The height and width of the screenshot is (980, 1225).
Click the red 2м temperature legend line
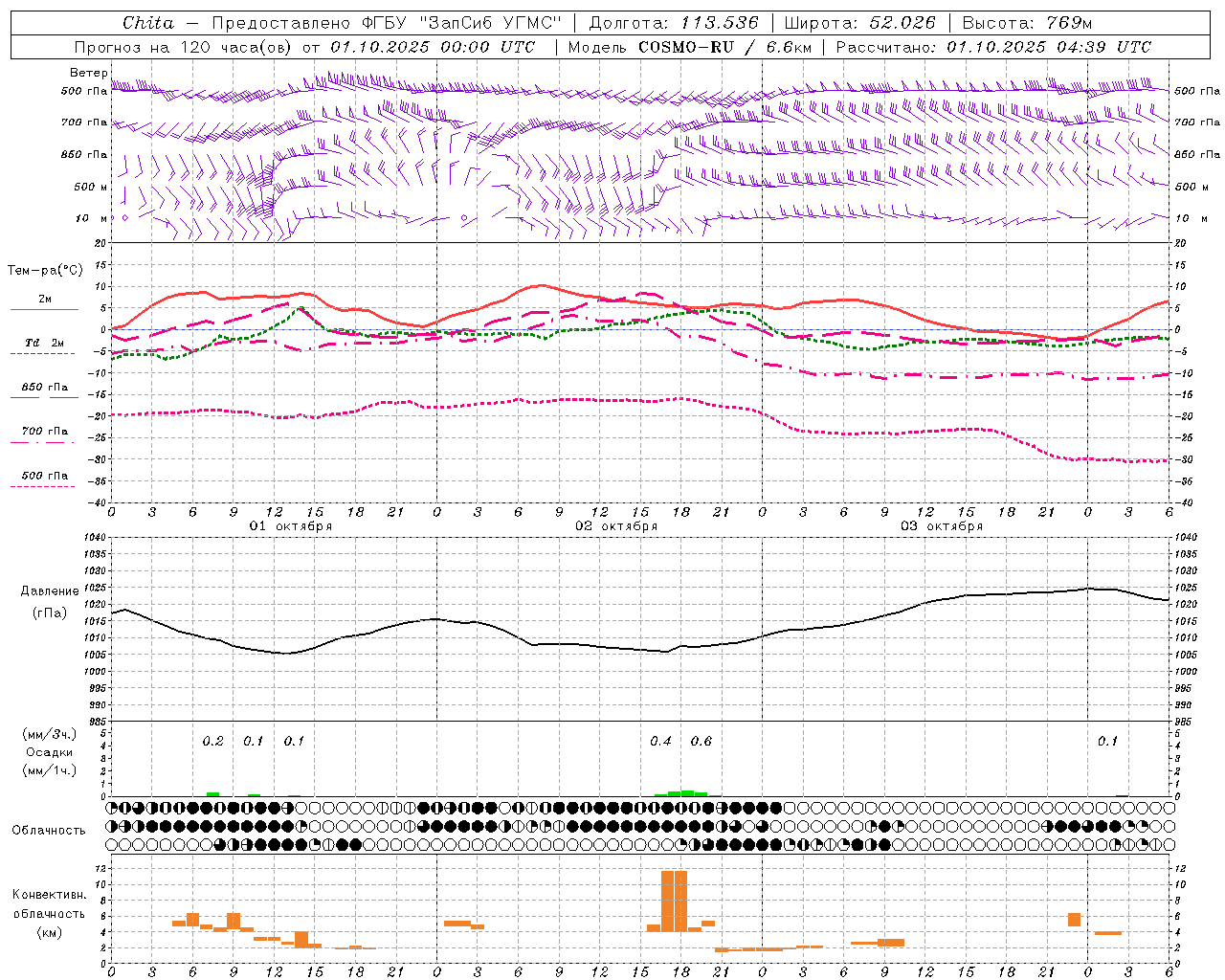[x=44, y=309]
